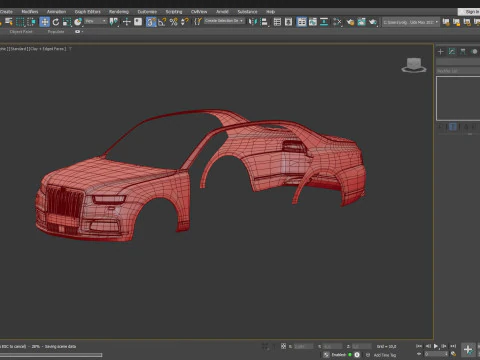
Task: Click the X coordinate field
Action: [x=303, y=347]
